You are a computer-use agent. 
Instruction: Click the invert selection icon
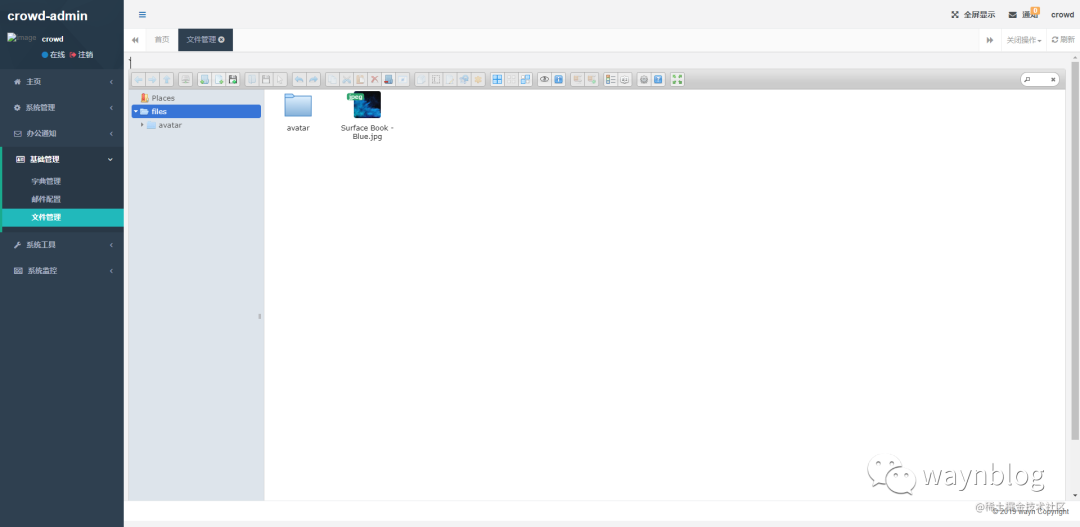[526, 79]
